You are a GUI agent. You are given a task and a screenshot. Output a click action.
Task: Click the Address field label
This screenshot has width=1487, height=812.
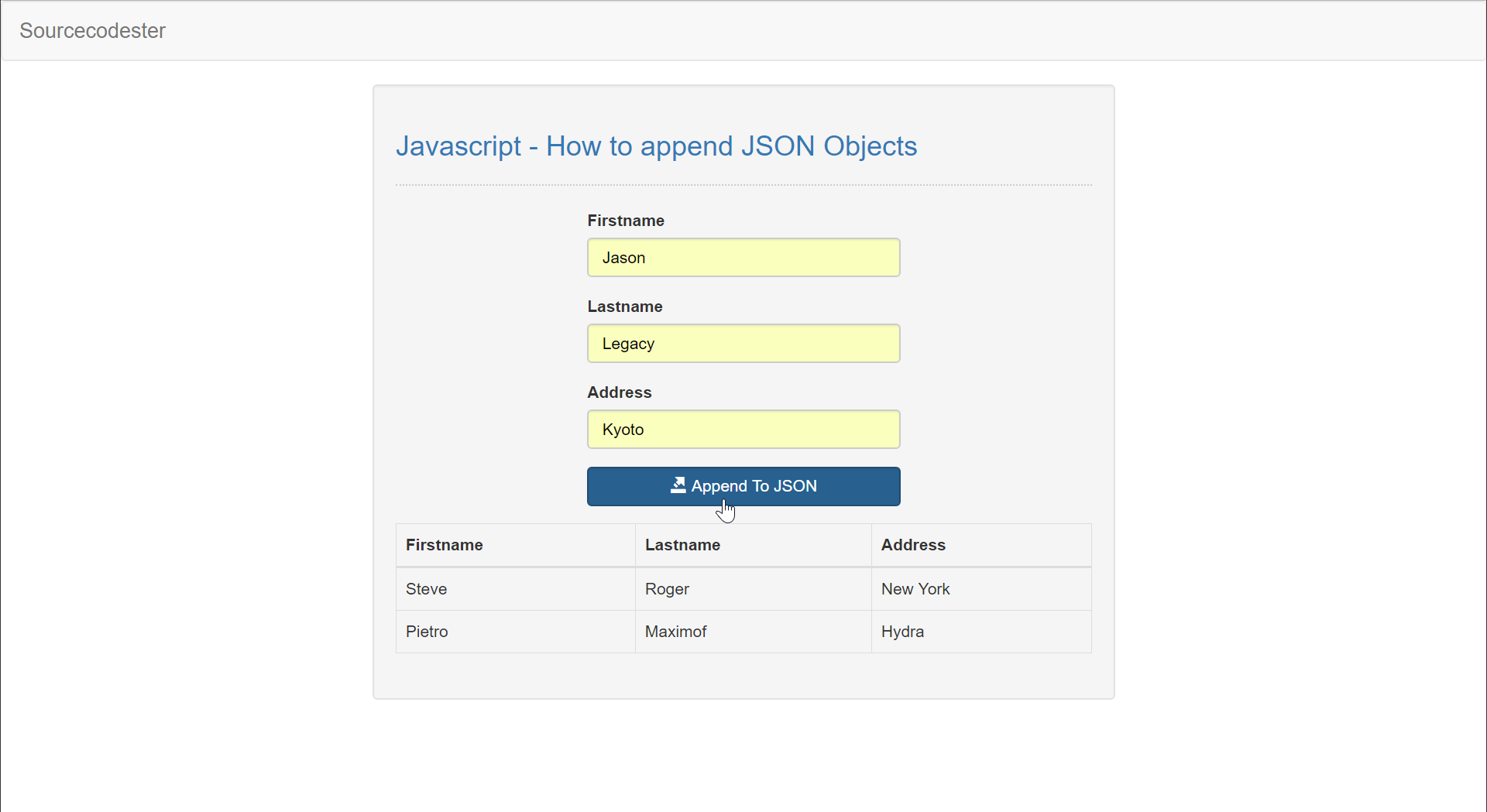coord(619,392)
